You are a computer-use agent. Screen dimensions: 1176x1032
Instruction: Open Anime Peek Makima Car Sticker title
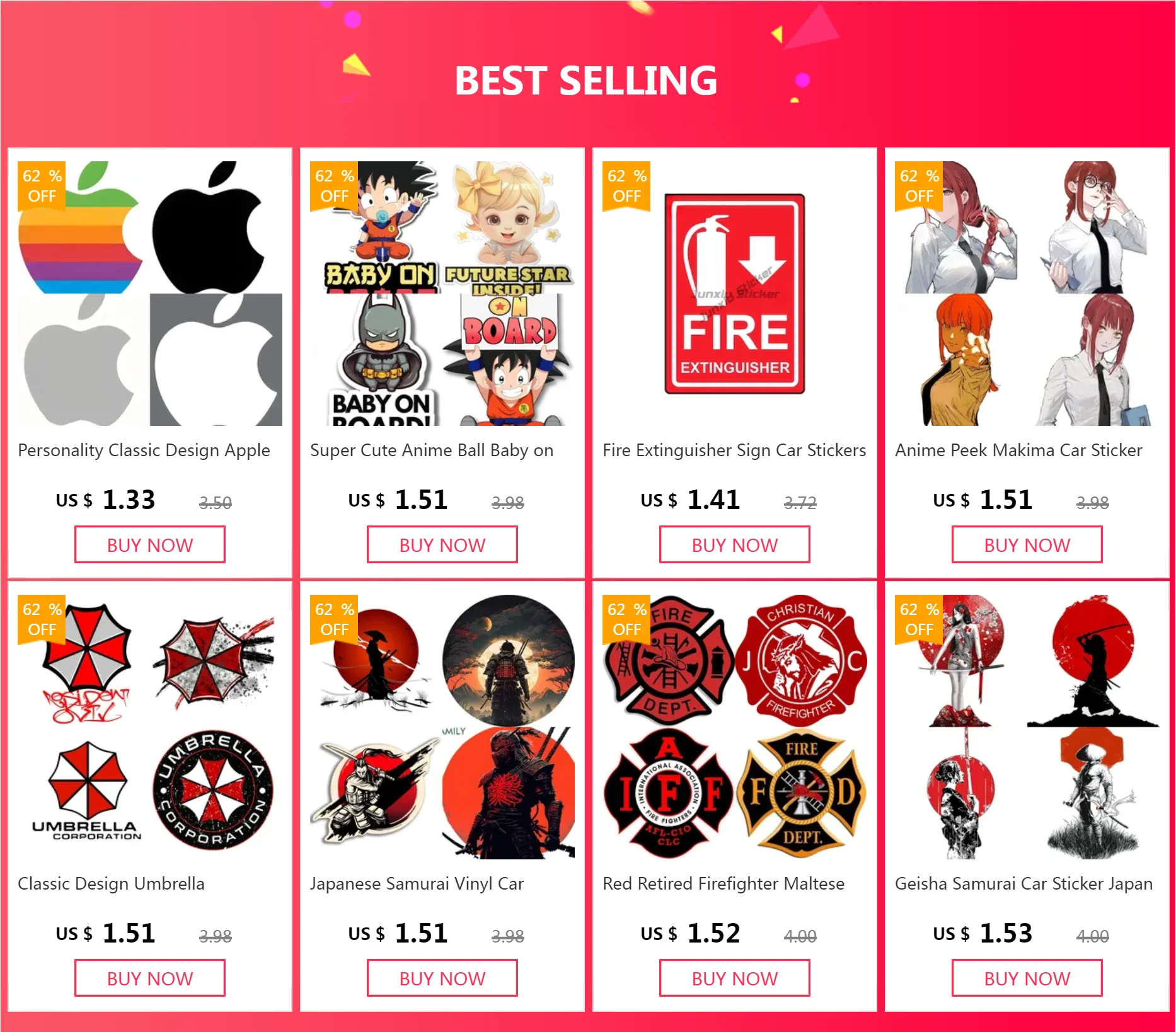pos(1018,450)
